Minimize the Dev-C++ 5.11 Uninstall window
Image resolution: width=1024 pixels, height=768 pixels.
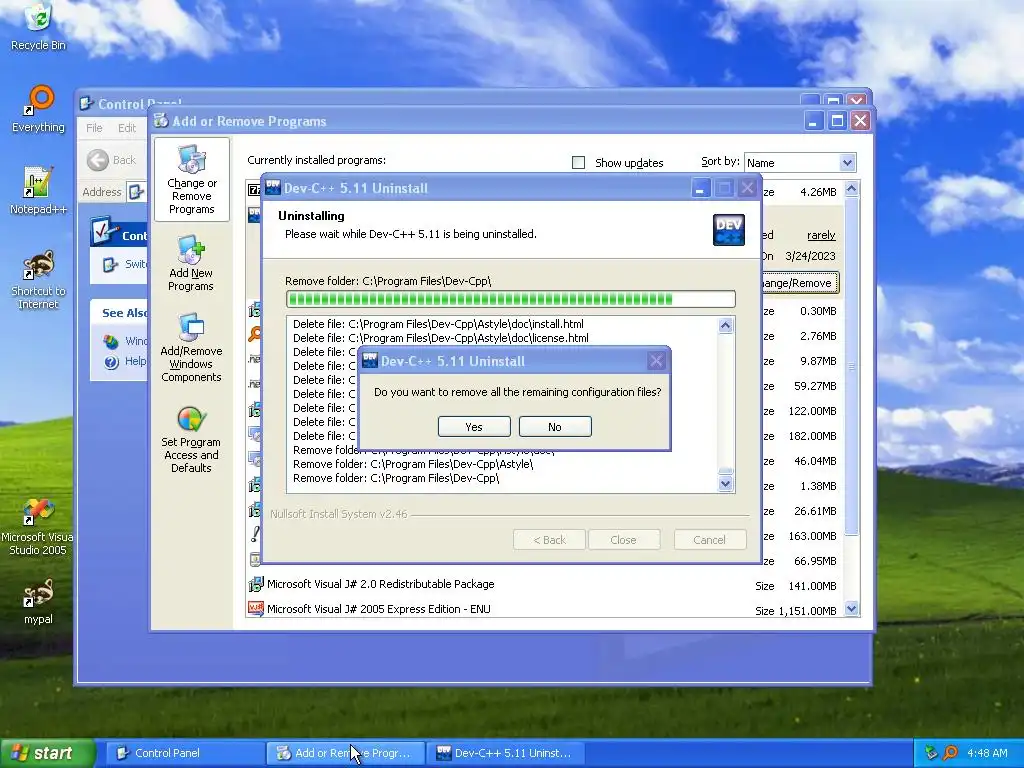pyautogui.click(x=700, y=189)
